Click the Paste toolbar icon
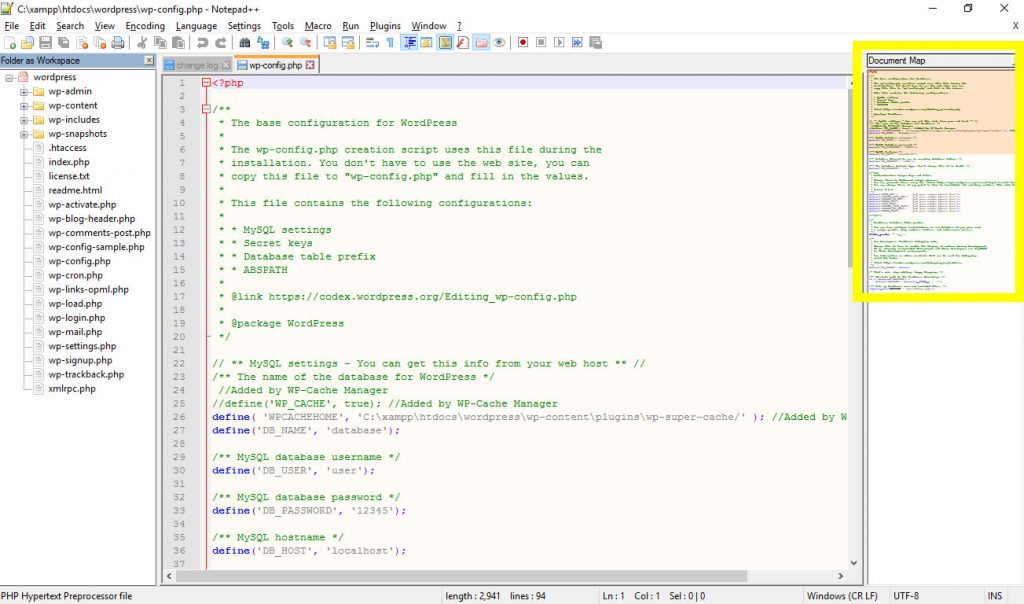 (x=179, y=42)
